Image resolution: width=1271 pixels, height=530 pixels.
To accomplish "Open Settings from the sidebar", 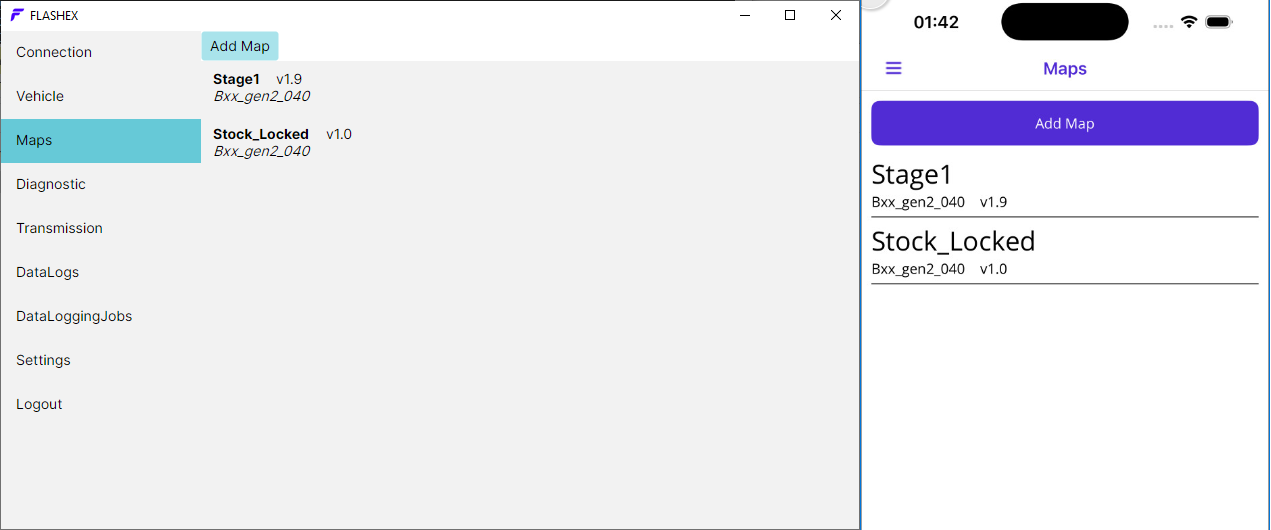I will (x=43, y=360).
